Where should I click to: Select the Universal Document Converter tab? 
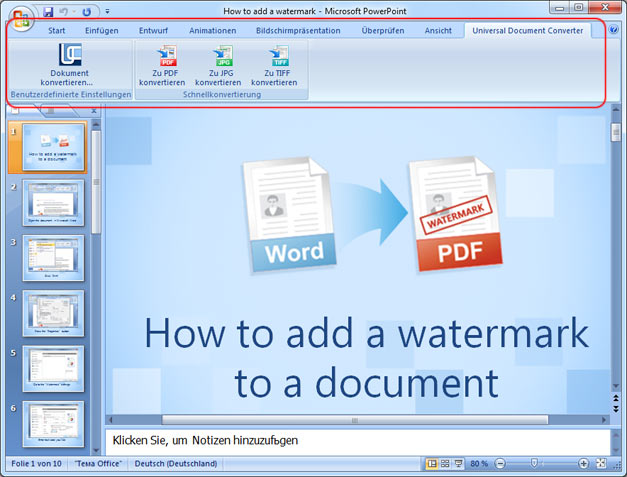coord(527,30)
